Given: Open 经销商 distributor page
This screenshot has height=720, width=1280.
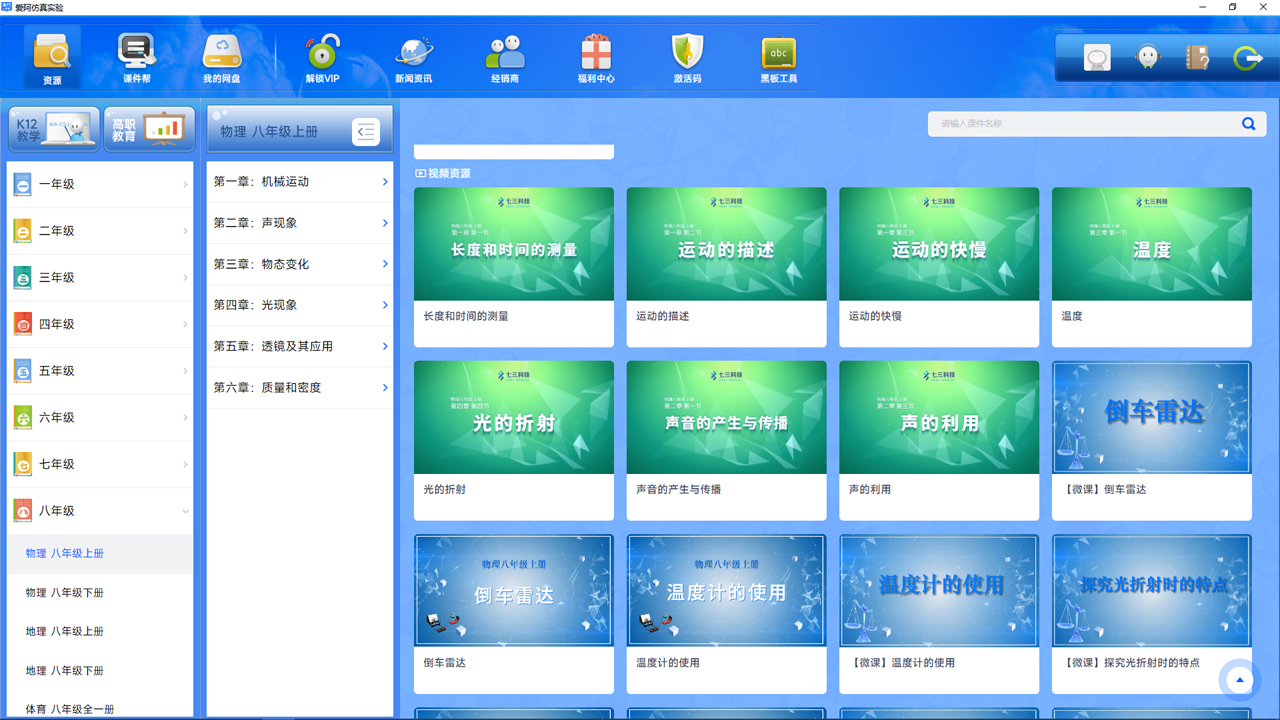Looking at the screenshot, I should pyautogui.click(x=505, y=55).
